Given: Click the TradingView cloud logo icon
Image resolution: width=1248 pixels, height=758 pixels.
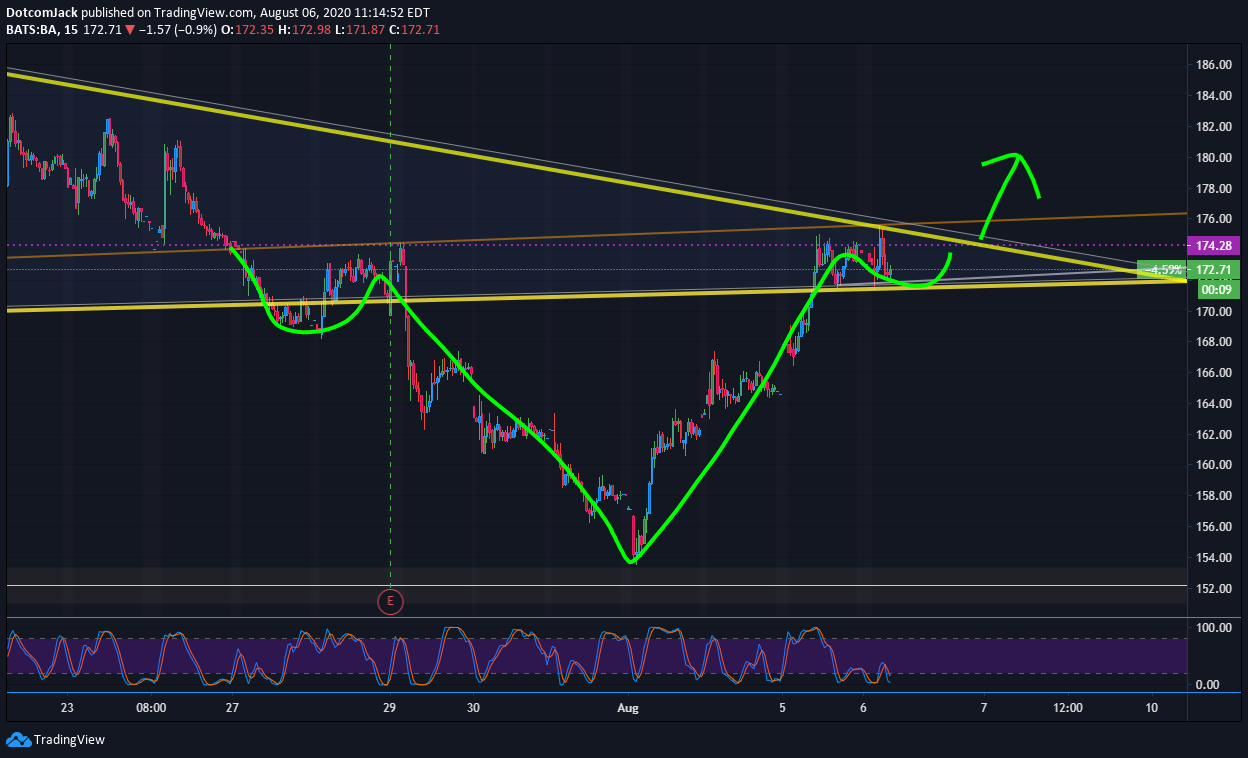Looking at the screenshot, I should pos(18,740).
